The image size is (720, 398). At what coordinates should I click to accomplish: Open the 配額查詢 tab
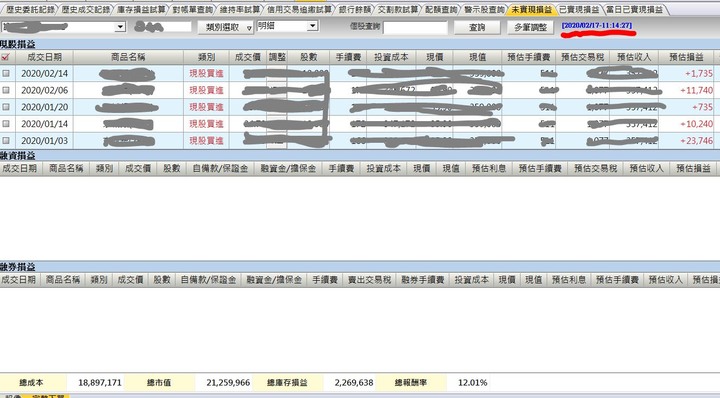(441, 9)
